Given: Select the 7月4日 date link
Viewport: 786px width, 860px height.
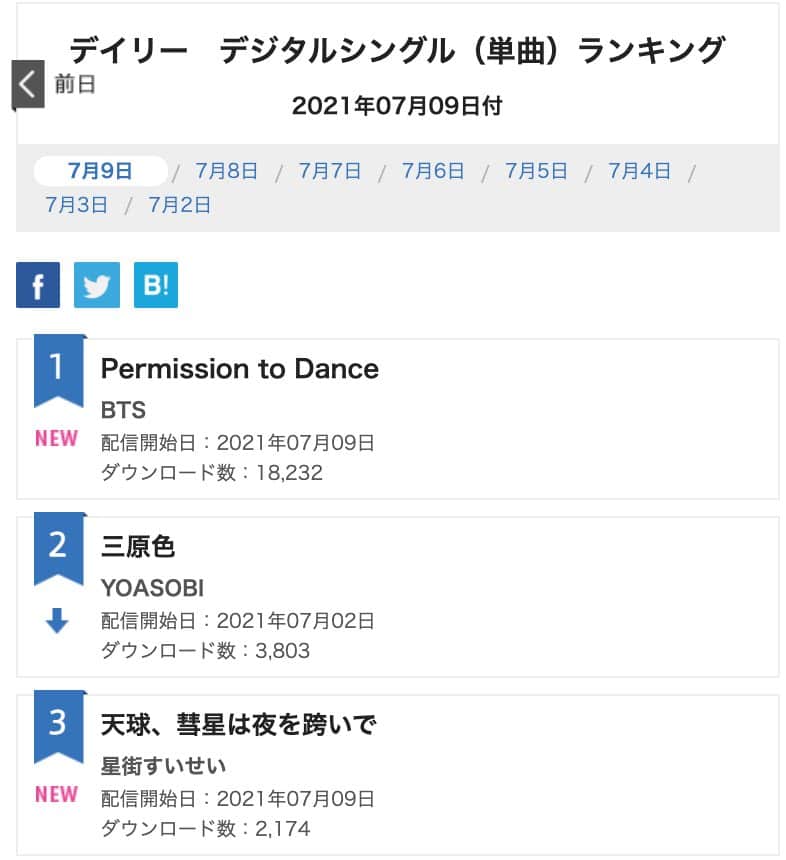Looking at the screenshot, I should (640, 171).
